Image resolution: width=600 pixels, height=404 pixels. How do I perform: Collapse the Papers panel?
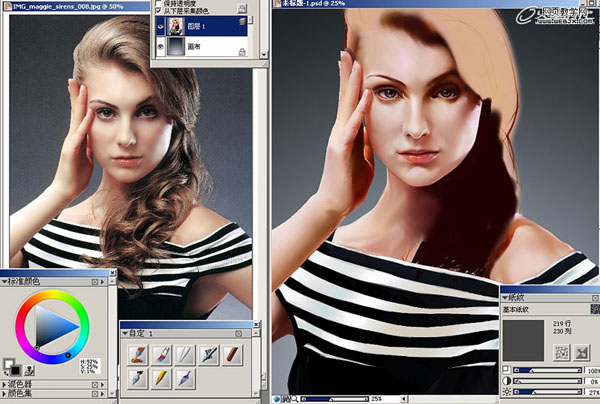(x=505, y=298)
